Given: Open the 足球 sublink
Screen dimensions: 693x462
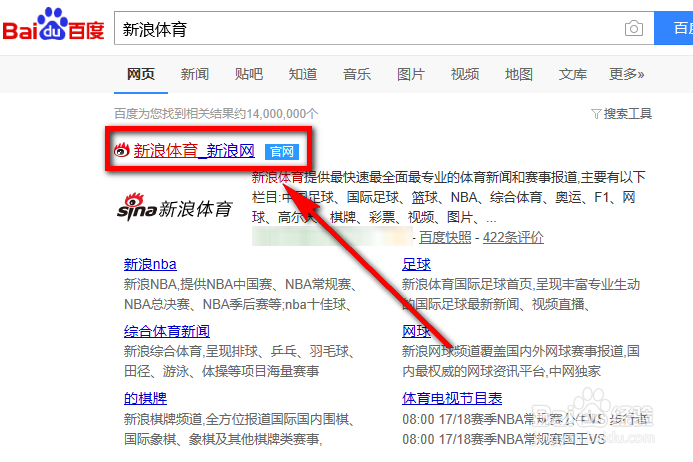Looking at the screenshot, I should 416,264.
